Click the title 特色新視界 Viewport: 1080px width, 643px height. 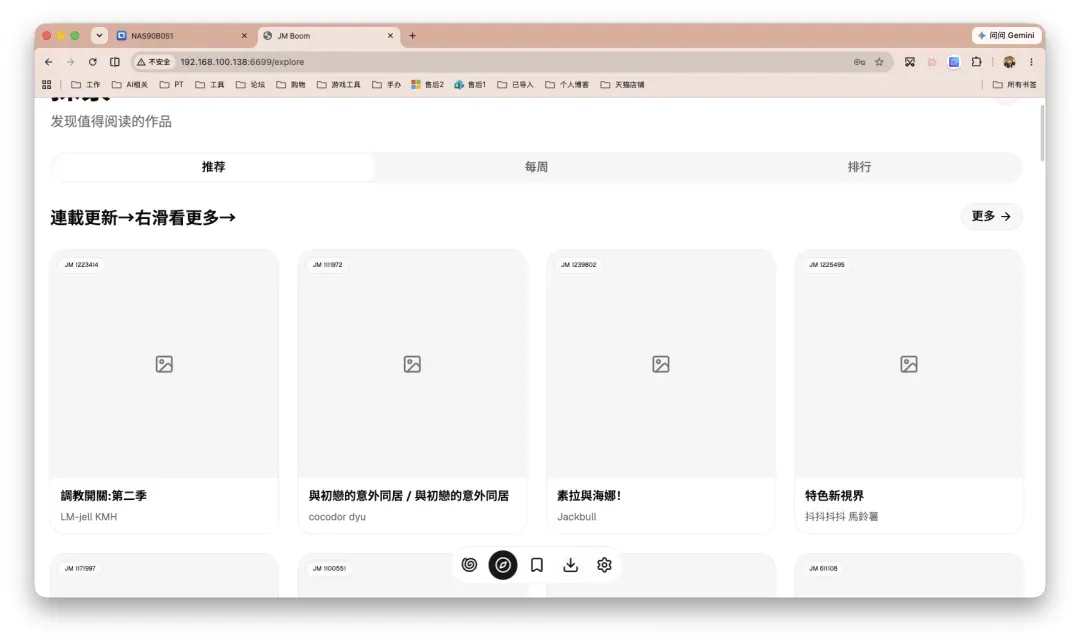(x=834, y=496)
